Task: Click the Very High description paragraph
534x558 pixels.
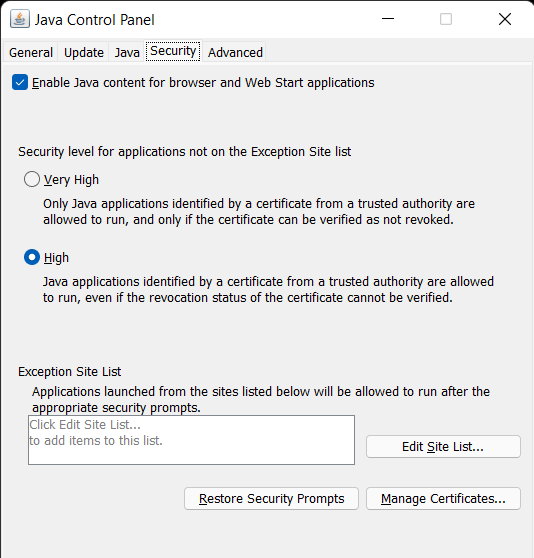Action: [x=259, y=211]
